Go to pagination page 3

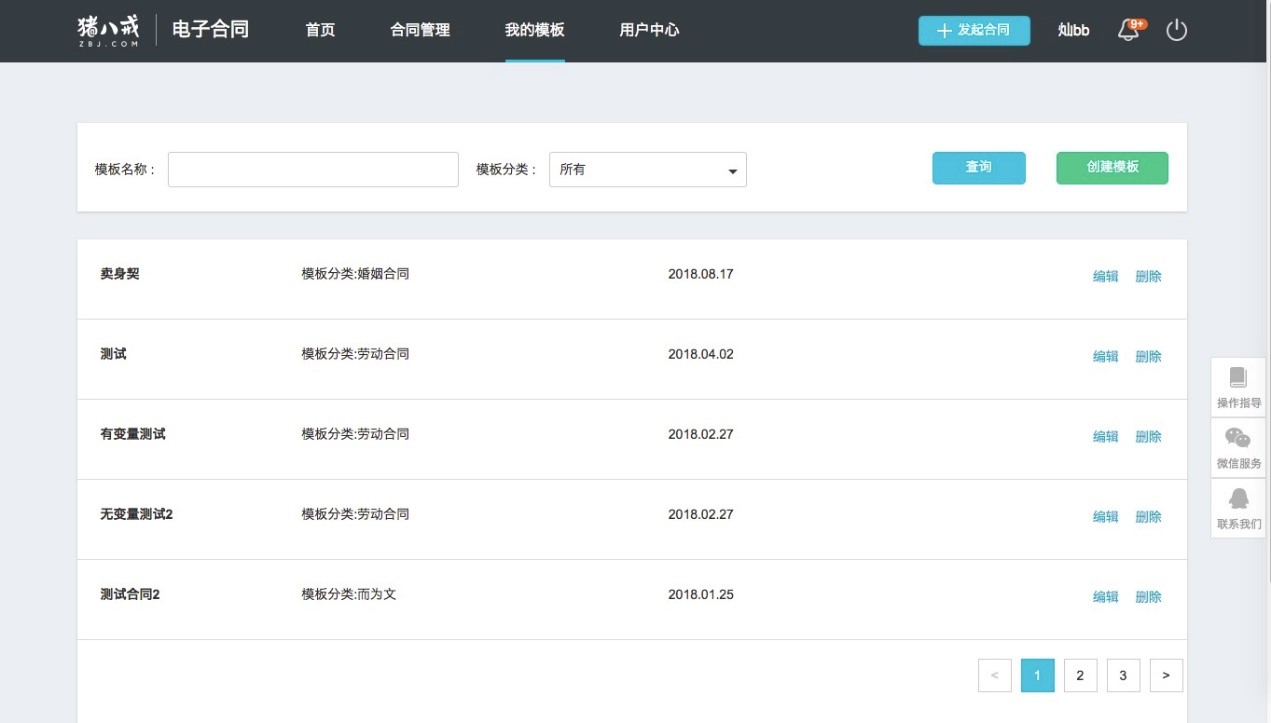click(x=1123, y=675)
